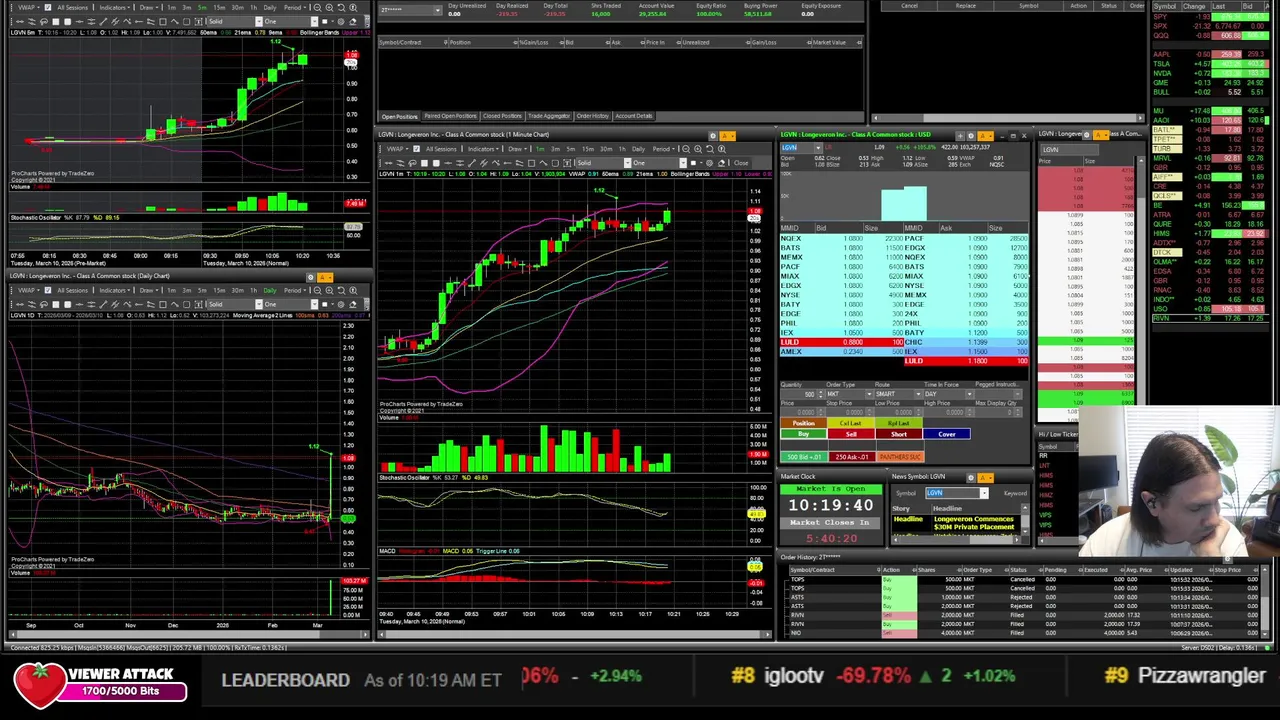The image size is (1280, 720).
Task: Open 1 Minute Chart settings gear
Action: pyautogui.click(x=712, y=135)
